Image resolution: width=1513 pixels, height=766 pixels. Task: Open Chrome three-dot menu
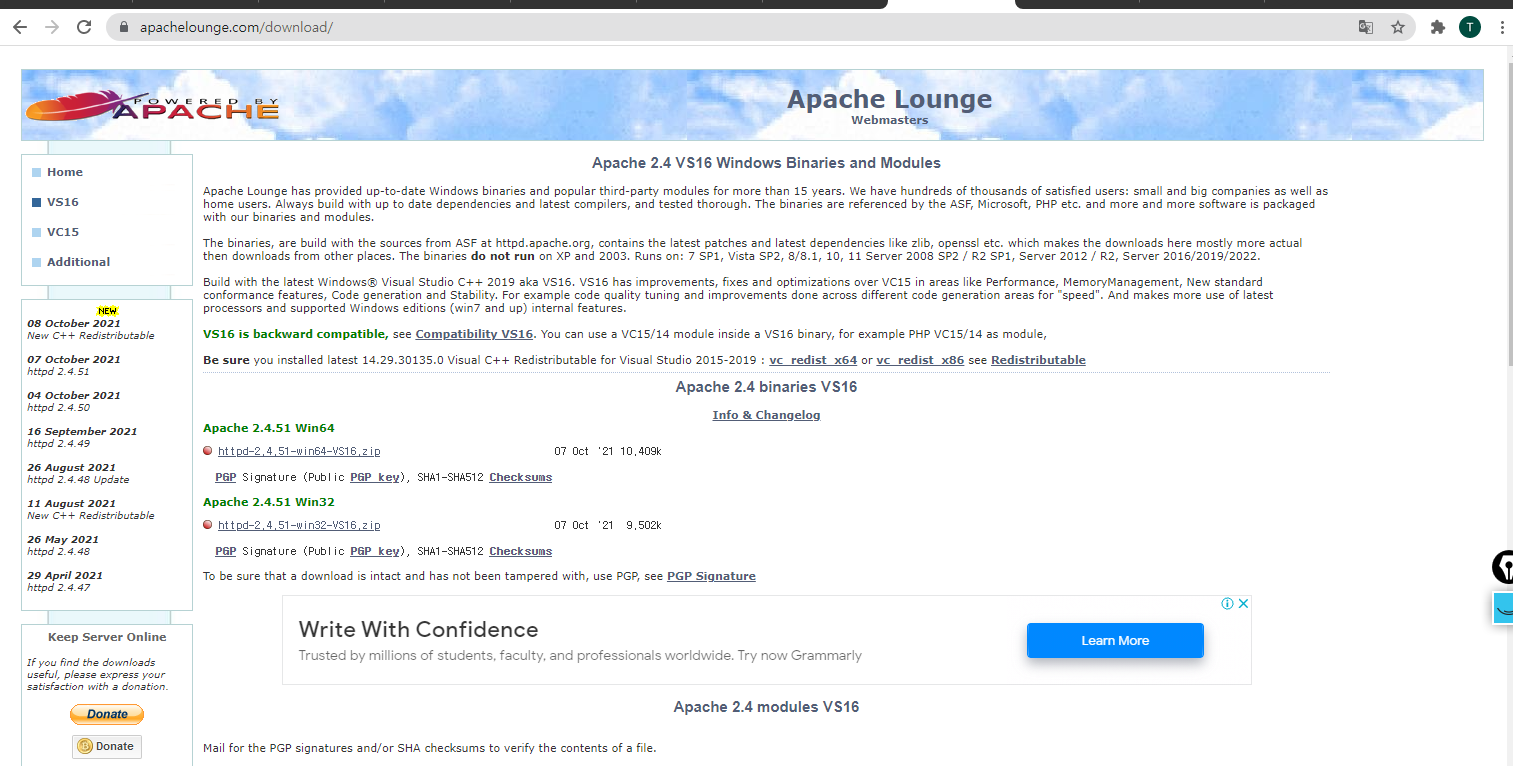[1502, 27]
